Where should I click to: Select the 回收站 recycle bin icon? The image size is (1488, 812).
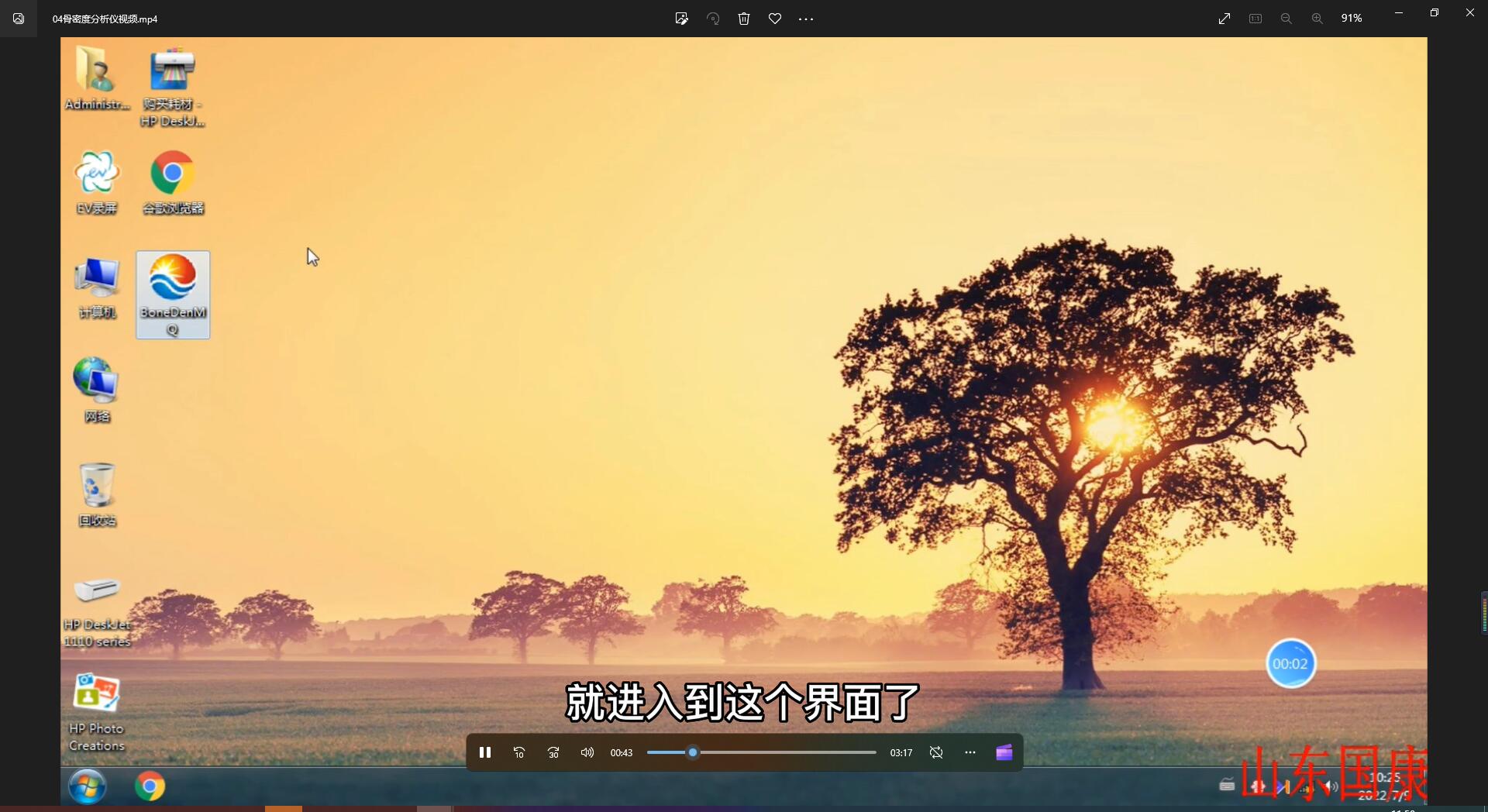coord(97,494)
